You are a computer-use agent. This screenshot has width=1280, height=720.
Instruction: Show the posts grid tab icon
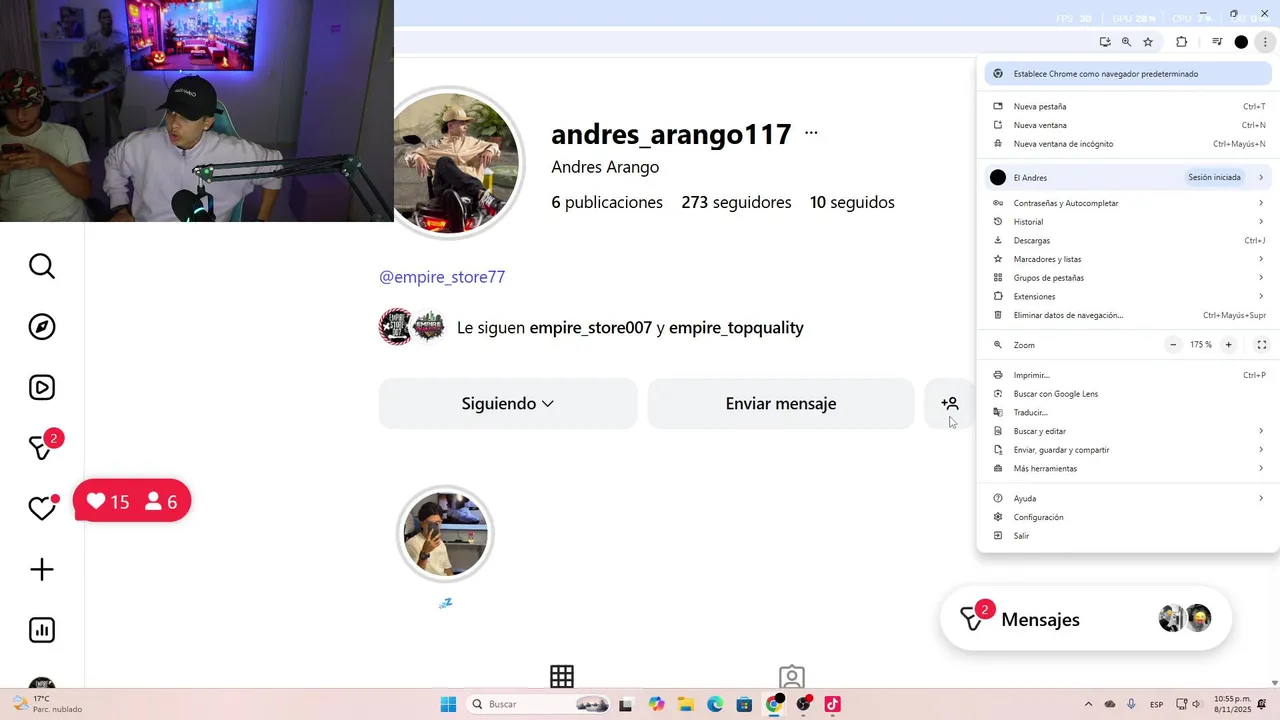coord(562,677)
